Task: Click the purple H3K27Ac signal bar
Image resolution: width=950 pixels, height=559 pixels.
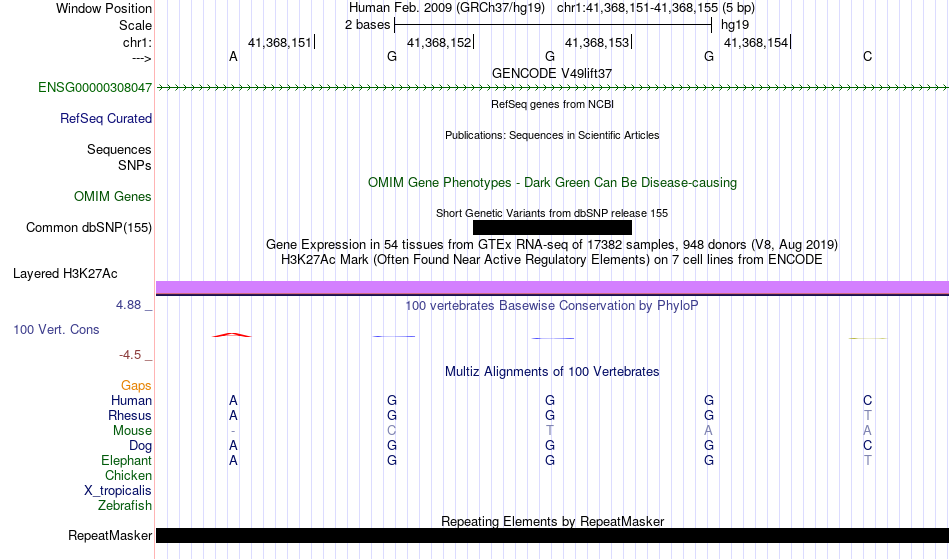Action: (552, 288)
